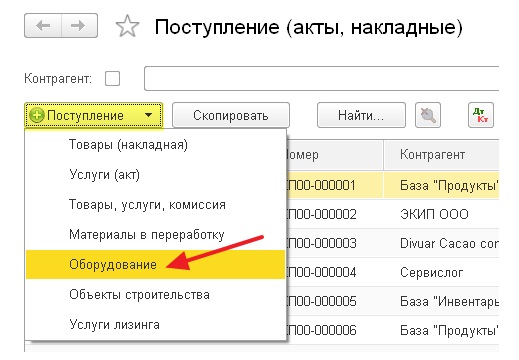Show Дт/Кт accounting entries
The width and height of the screenshot is (519, 360).
coord(481,115)
